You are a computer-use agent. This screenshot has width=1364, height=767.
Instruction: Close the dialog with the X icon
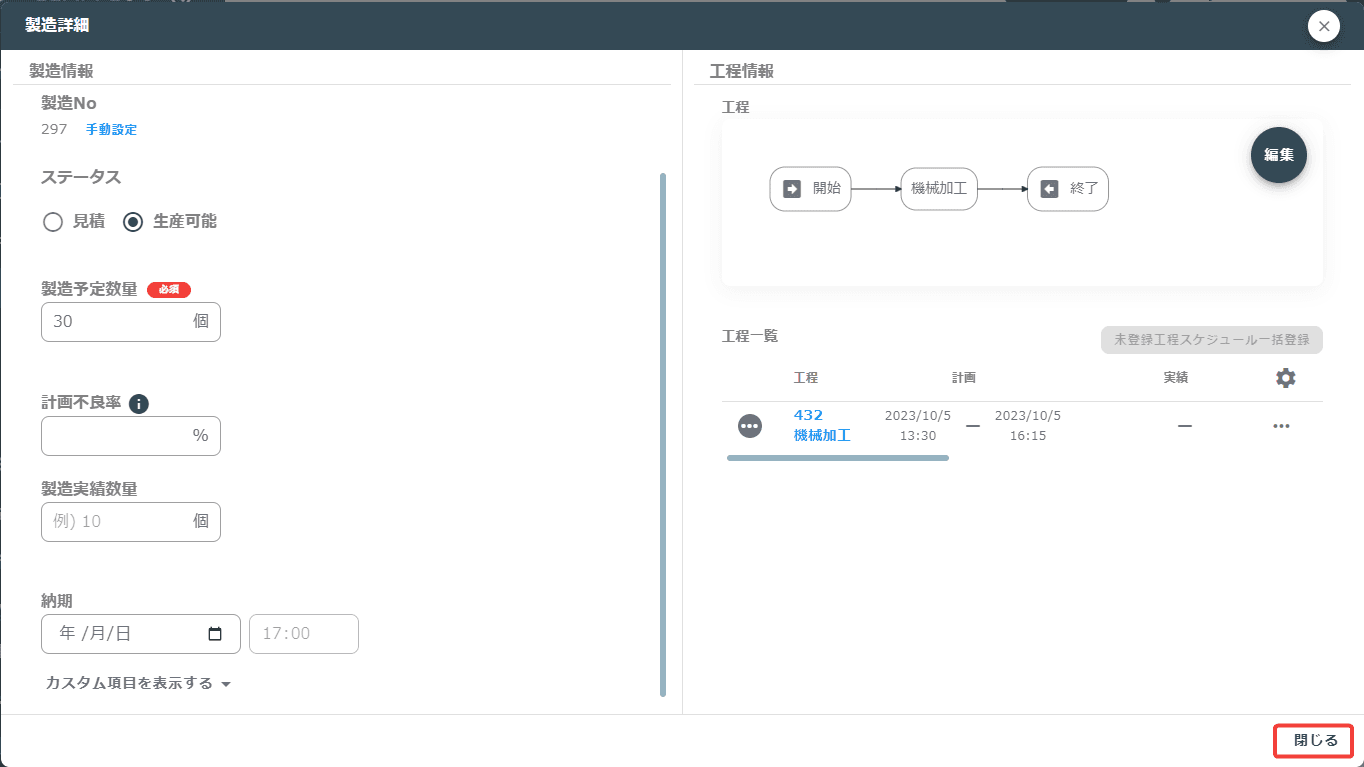click(1324, 26)
